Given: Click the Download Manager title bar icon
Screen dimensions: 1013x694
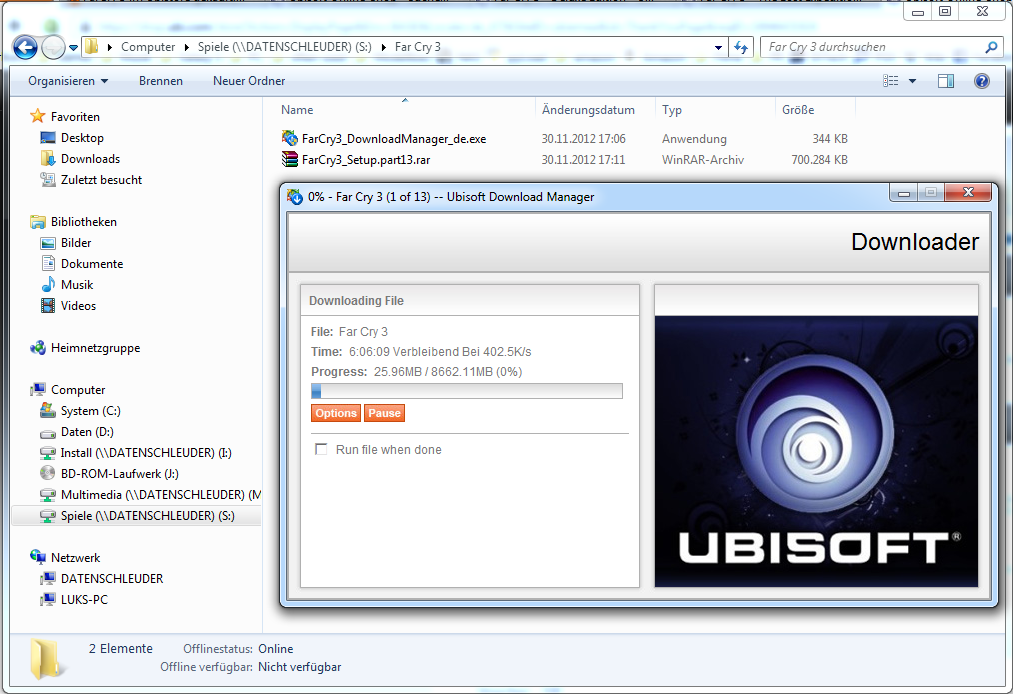Looking at the screenshot, I should [x=295, y=196].
